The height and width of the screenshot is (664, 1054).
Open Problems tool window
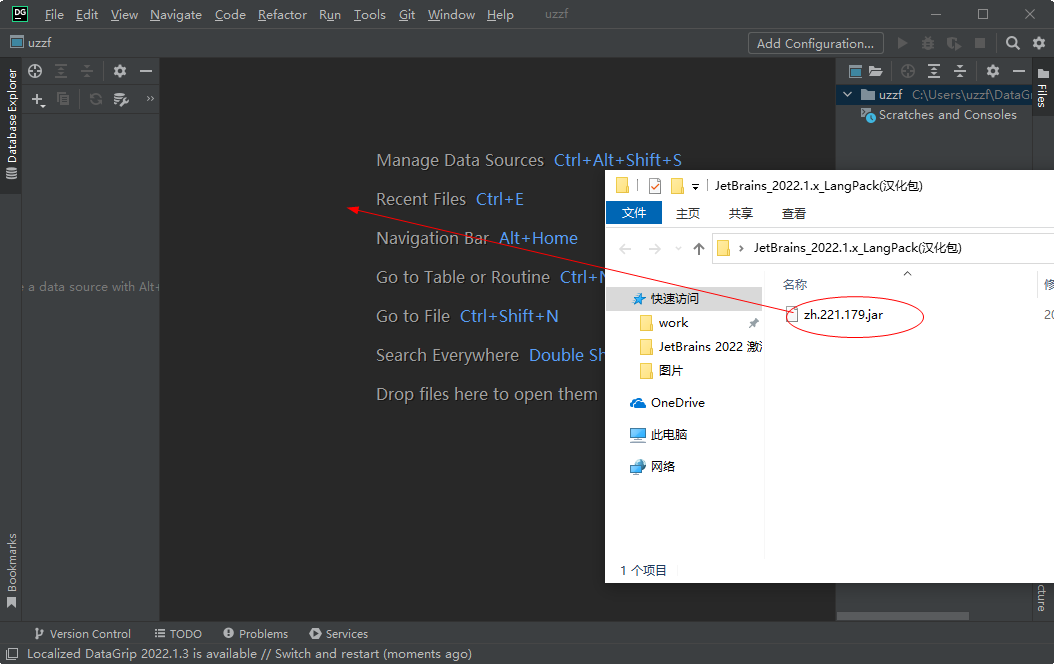(x=255, y=634)
